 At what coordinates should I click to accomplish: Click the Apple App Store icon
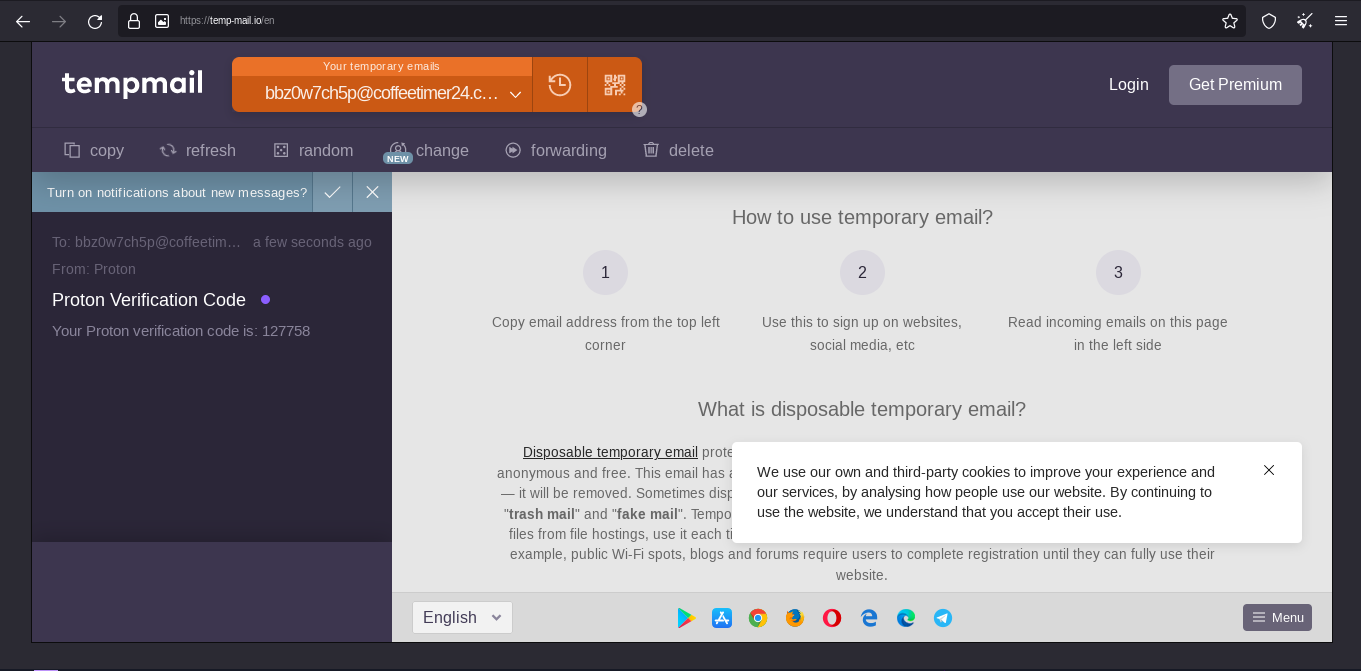722,618
